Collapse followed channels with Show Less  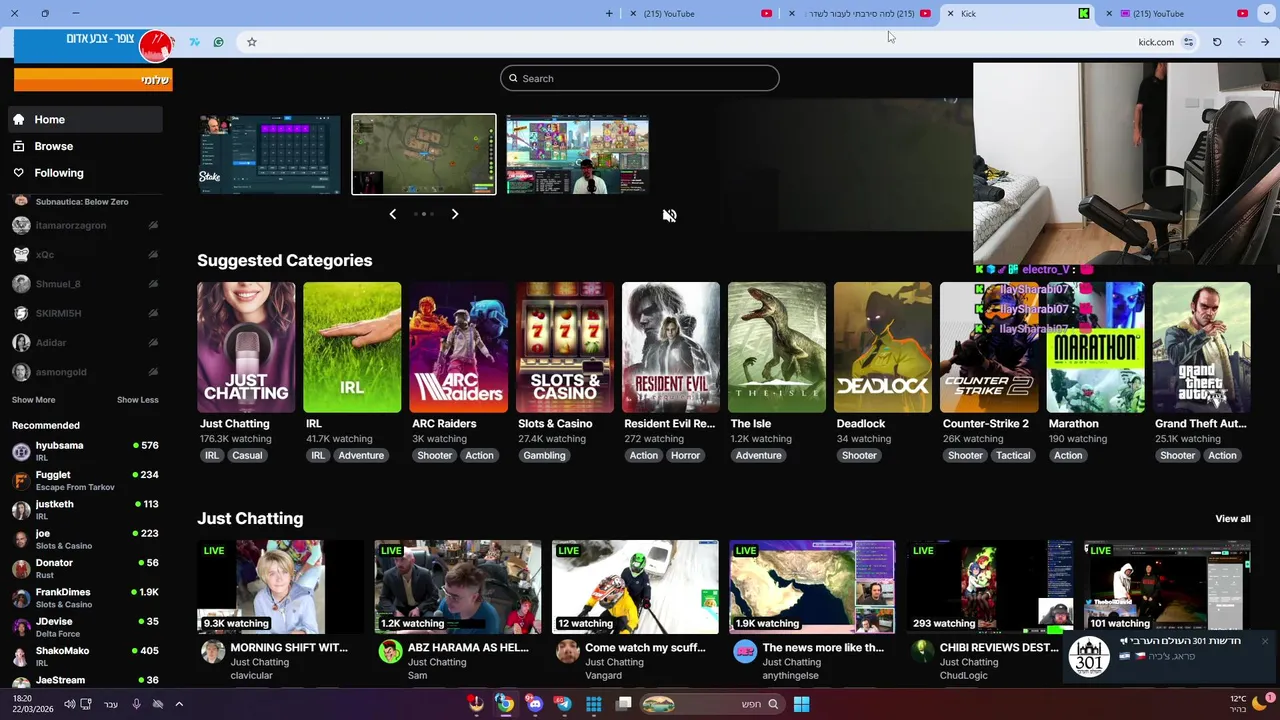pos(138,400)
